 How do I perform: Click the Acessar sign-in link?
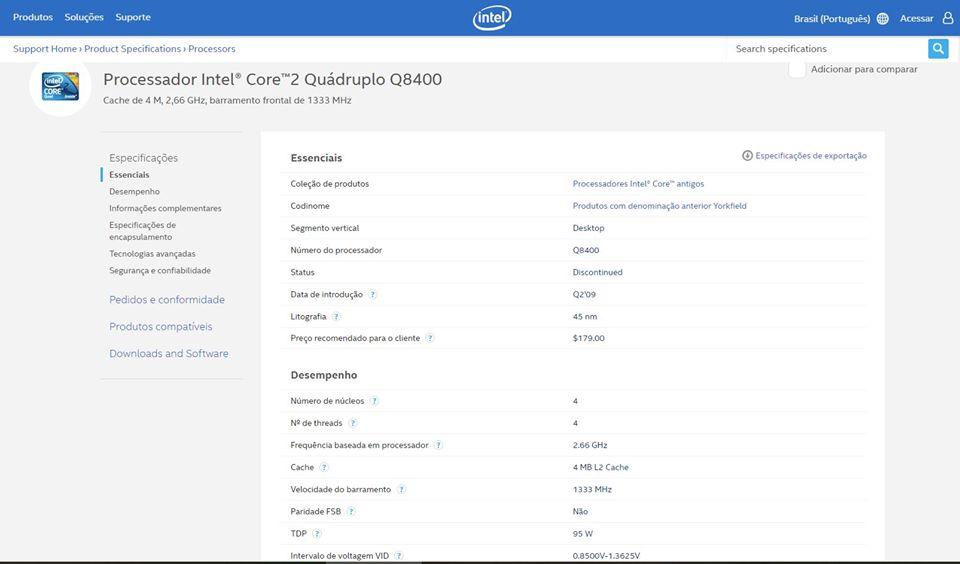pyautogui.click(x=917, y=18)
